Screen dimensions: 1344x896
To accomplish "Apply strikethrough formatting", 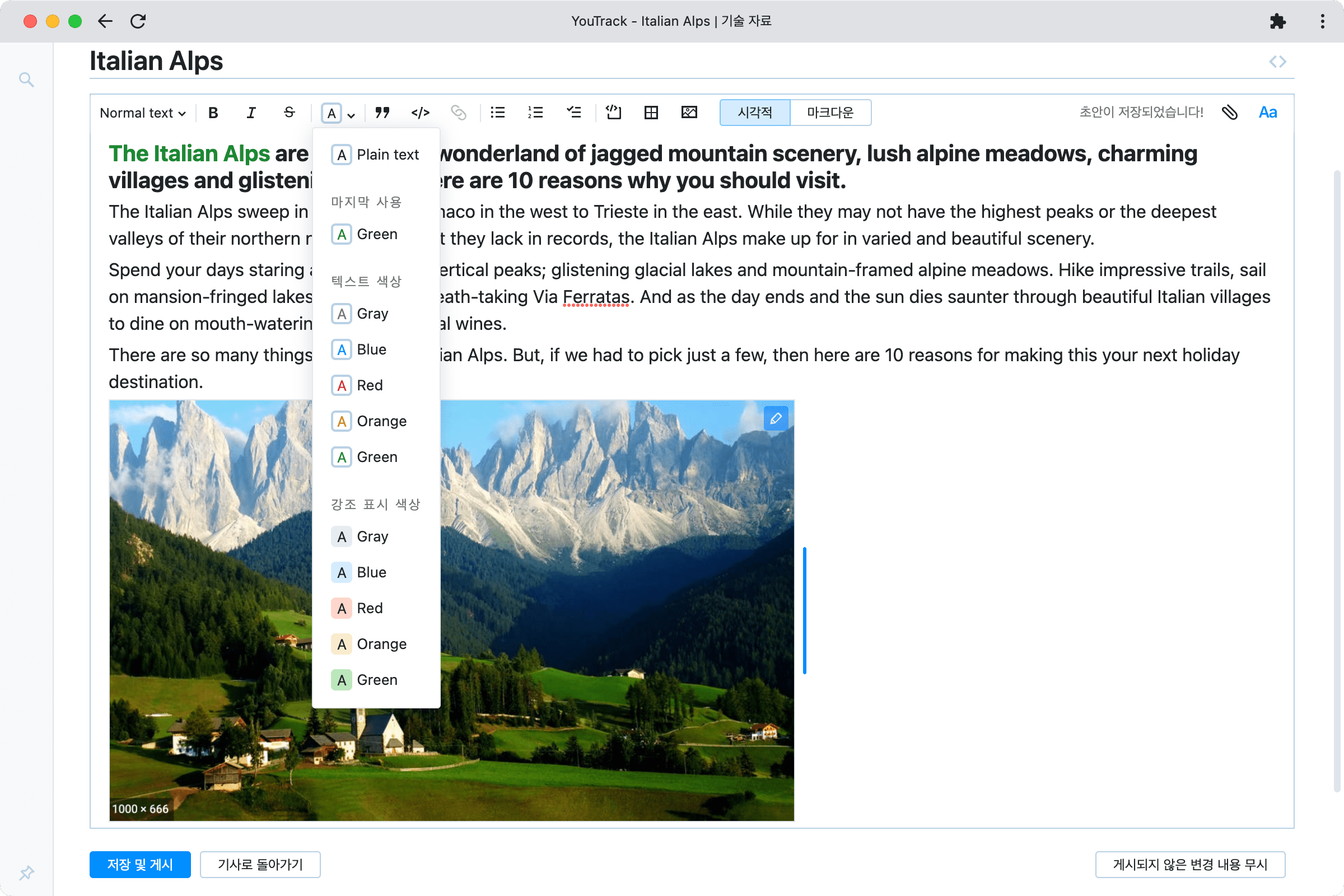I will [289, 113].
